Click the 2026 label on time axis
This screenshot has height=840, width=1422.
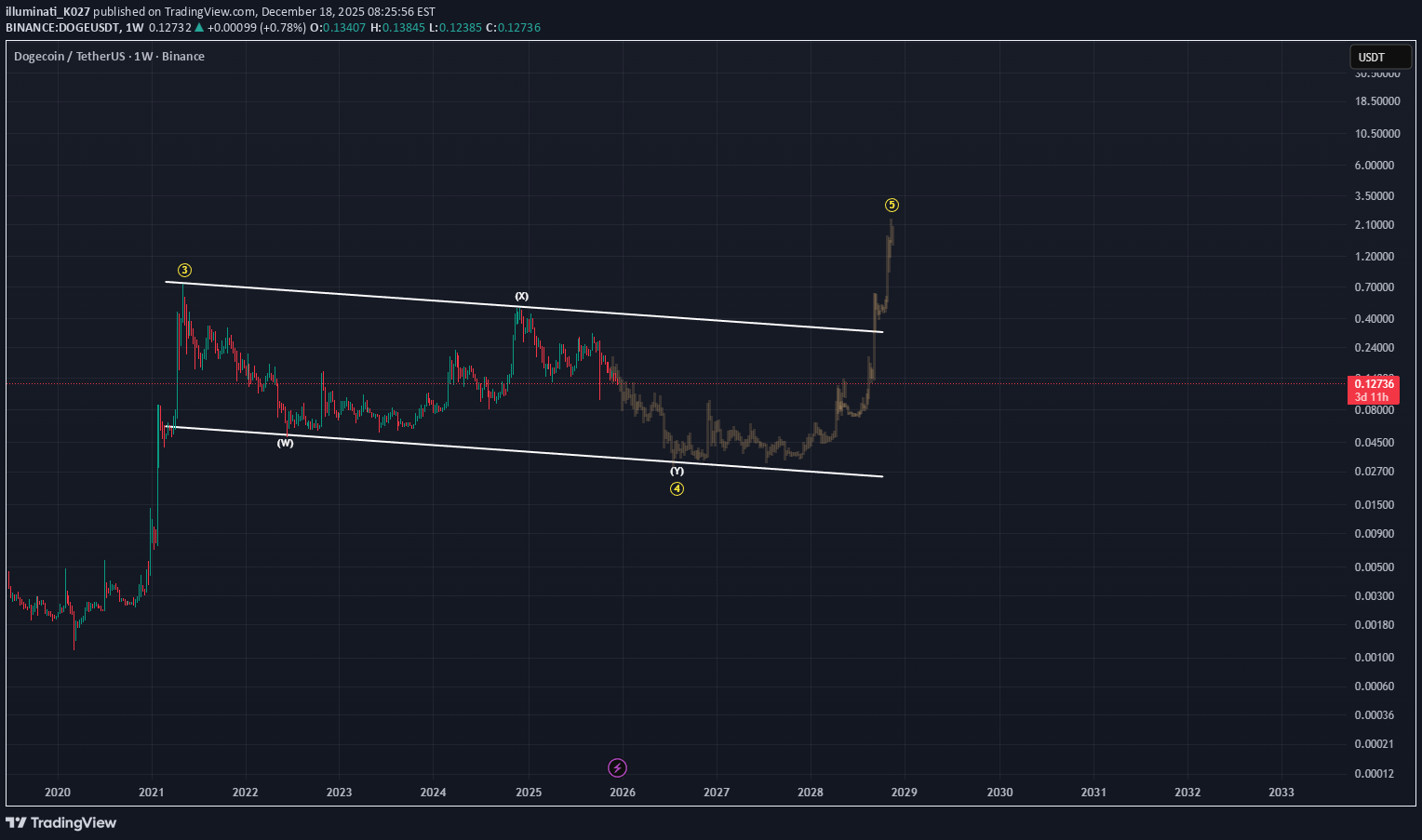coord(622,792)
